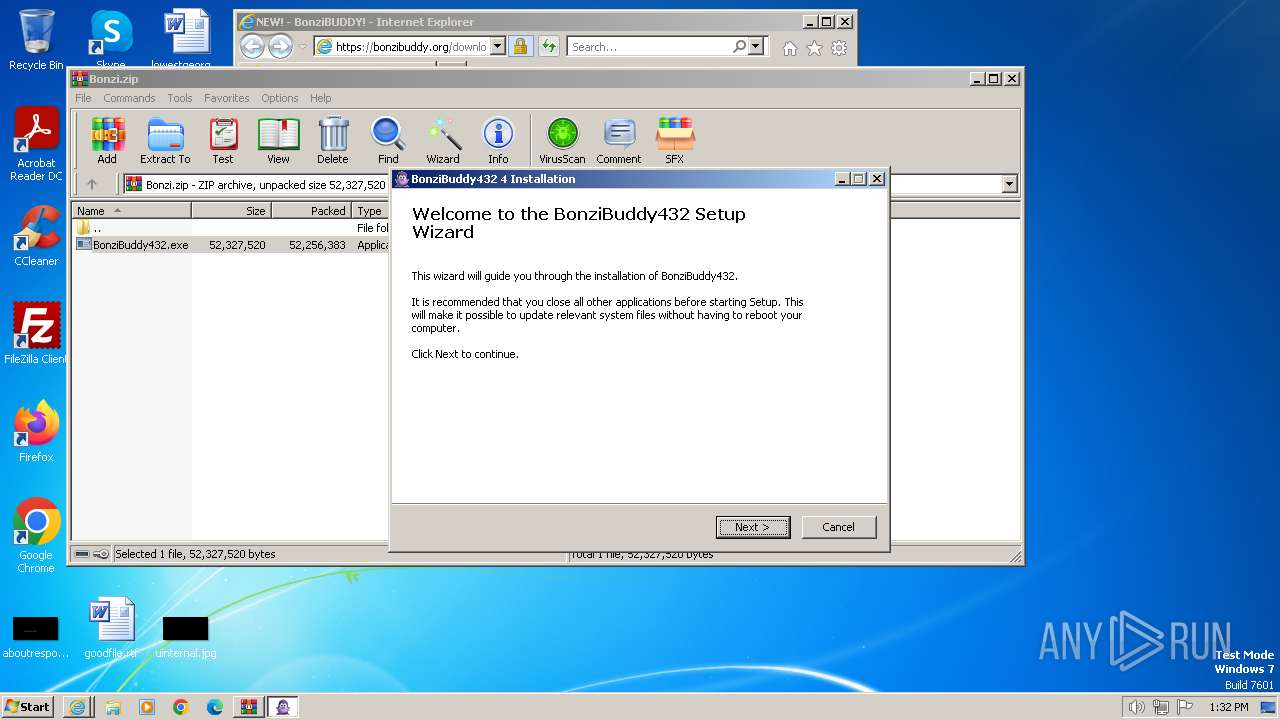
Task: Show archive Info icon
Action: tap(498, 140)
